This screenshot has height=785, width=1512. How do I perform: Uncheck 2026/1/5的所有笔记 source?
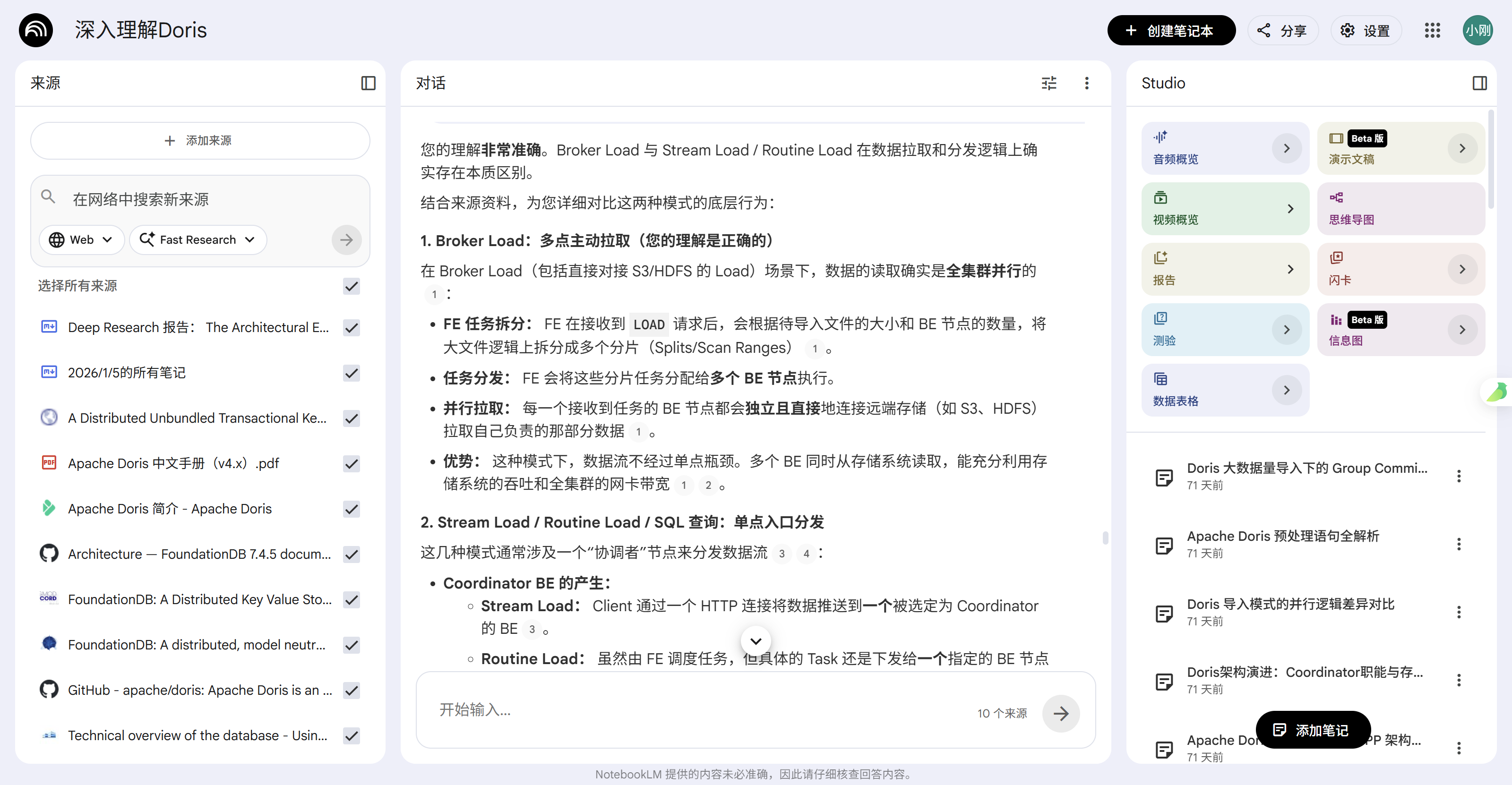click(x=352, y=373)
